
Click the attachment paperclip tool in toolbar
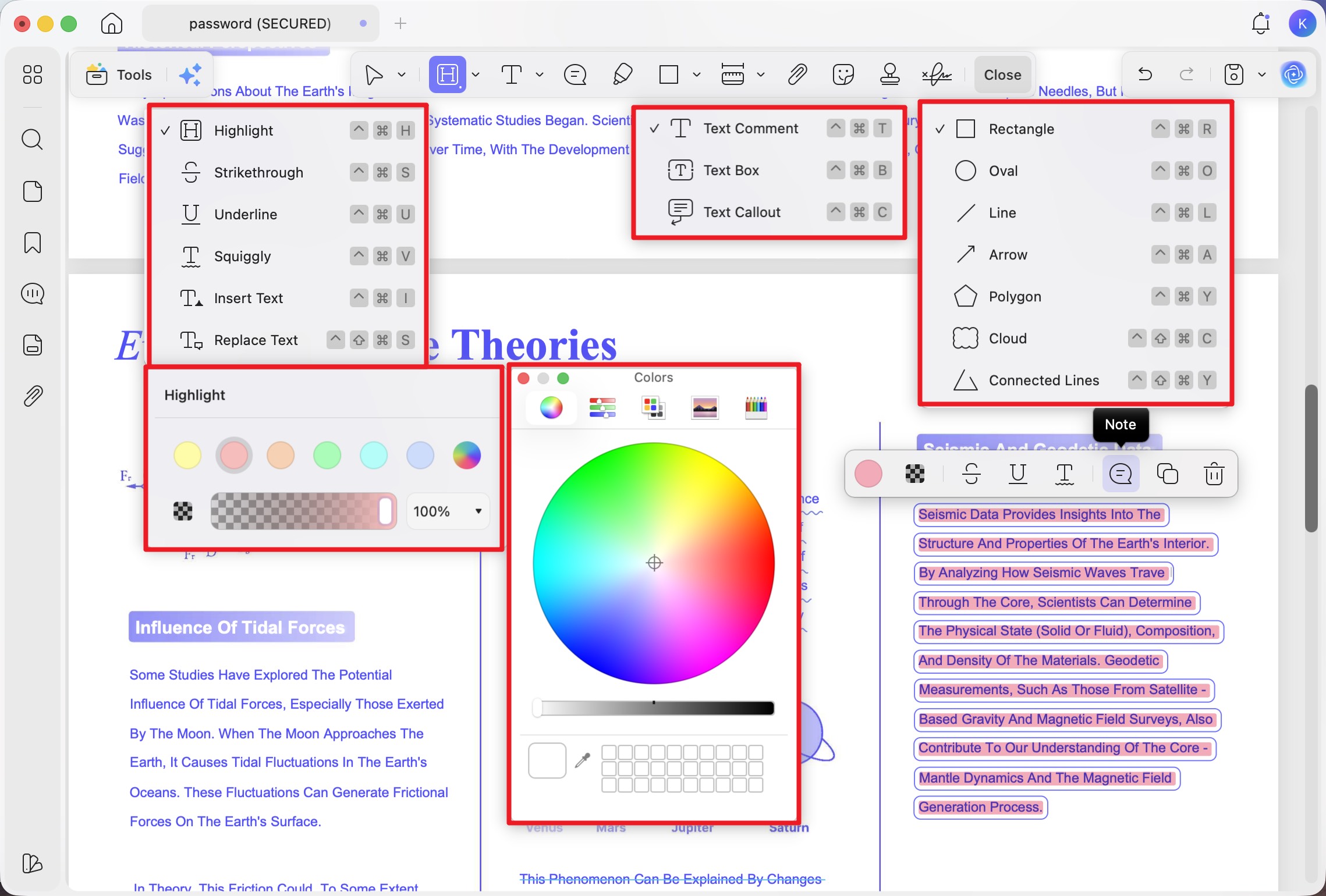coord(797,74)
